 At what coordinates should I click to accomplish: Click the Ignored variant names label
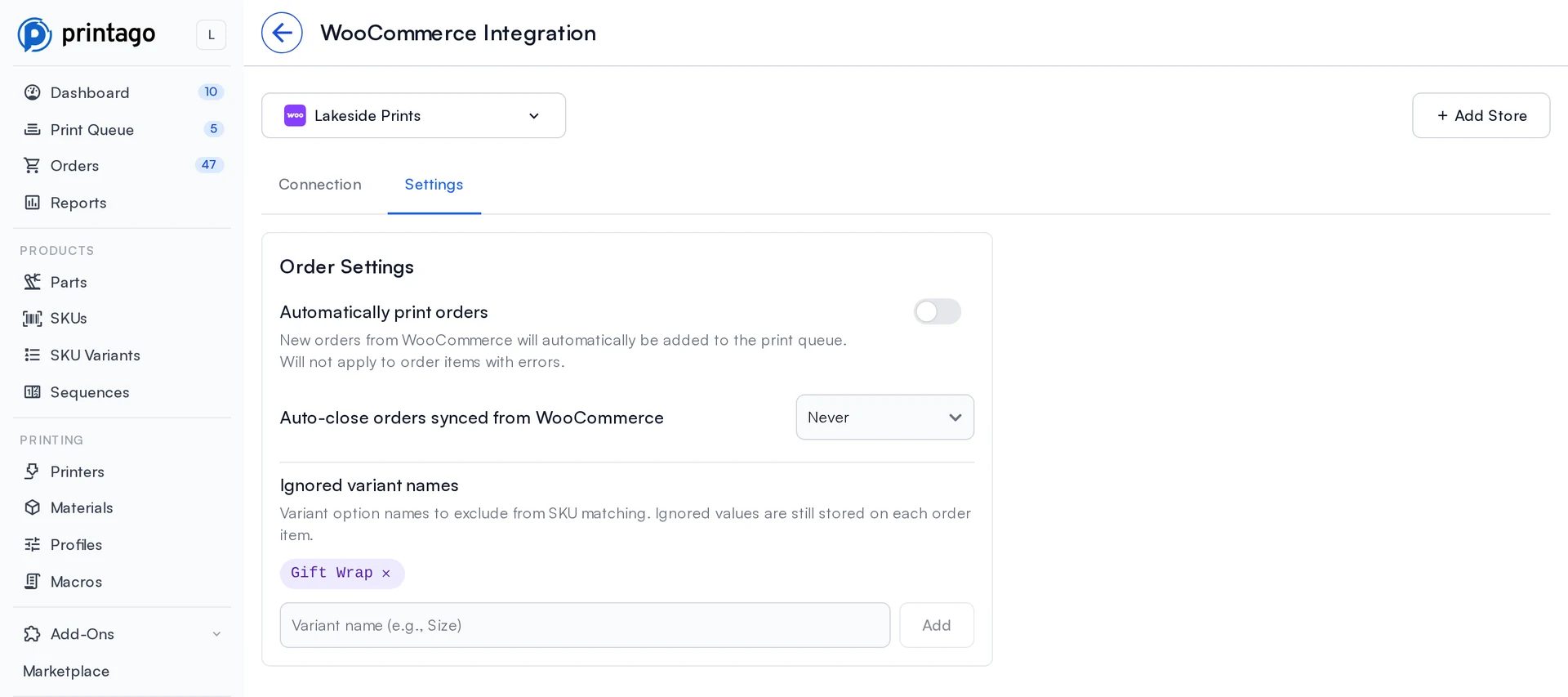(x=369, y=485)
